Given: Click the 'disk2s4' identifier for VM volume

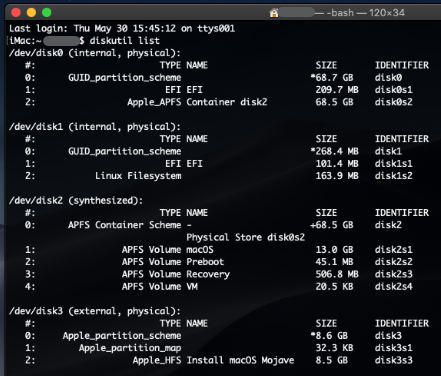Looking at the screenshot, I should [x=394, y=286].
